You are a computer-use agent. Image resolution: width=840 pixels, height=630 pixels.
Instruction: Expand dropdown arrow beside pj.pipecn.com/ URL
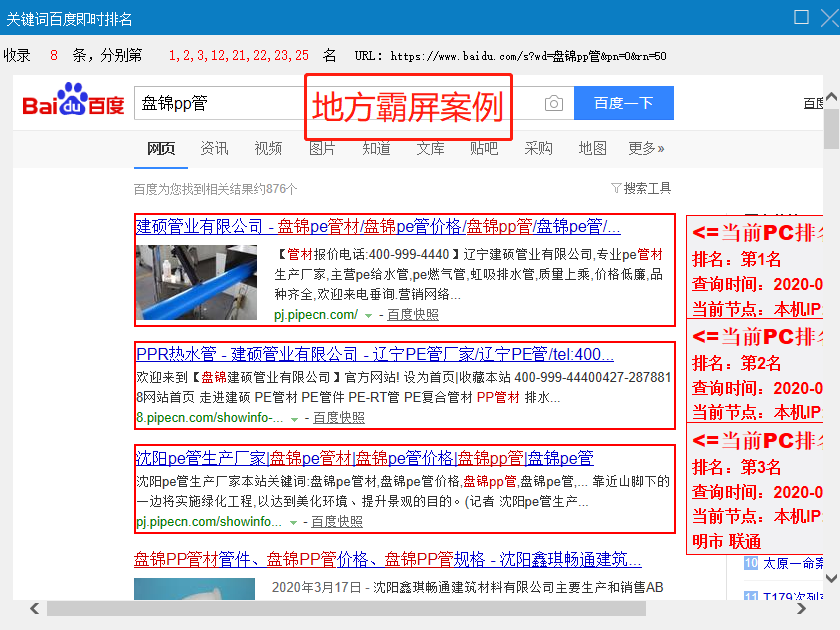[368, 315]
